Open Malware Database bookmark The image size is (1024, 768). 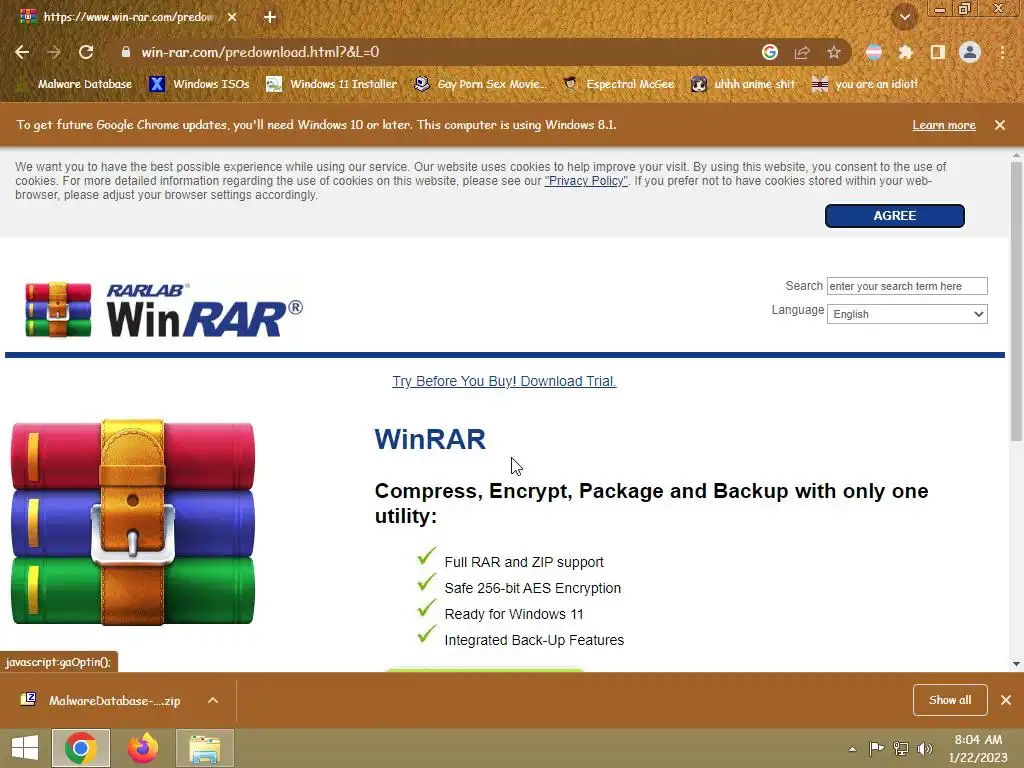74,84
